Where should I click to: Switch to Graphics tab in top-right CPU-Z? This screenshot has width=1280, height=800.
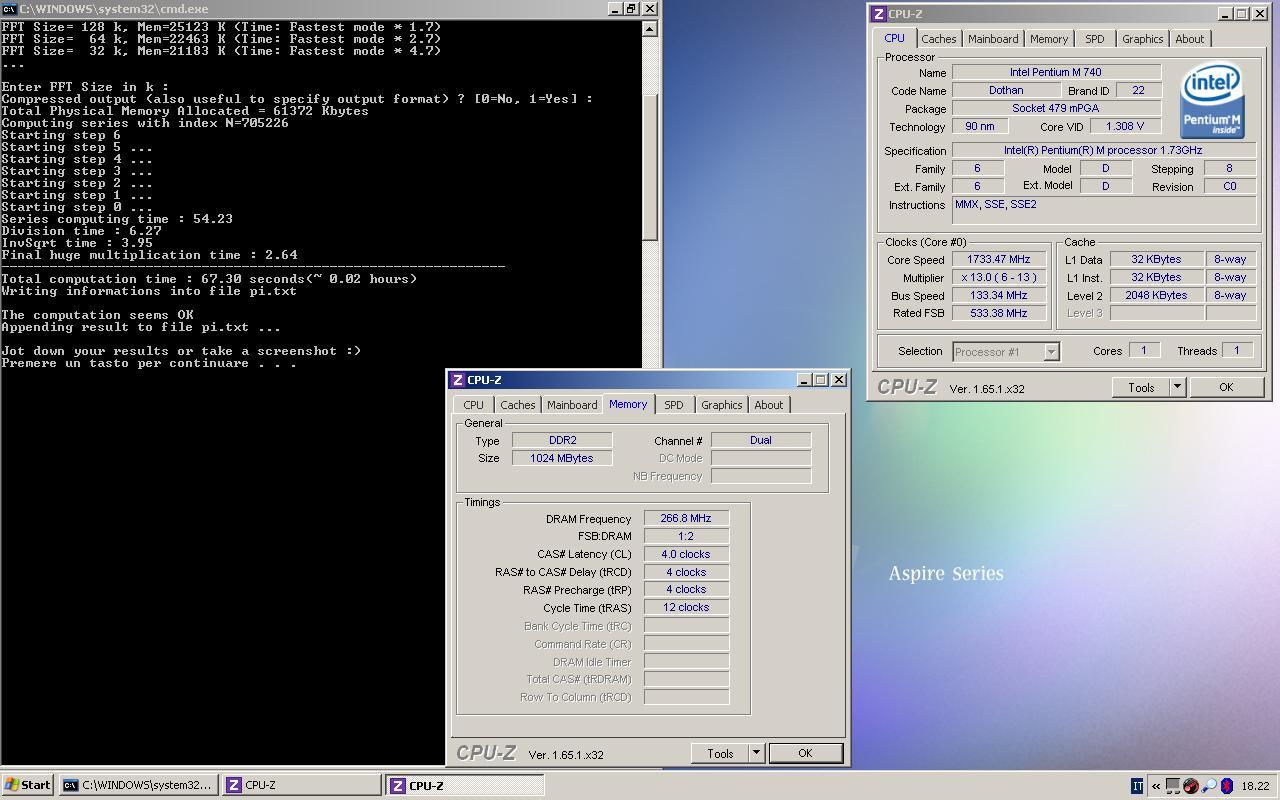point(1142,39)
